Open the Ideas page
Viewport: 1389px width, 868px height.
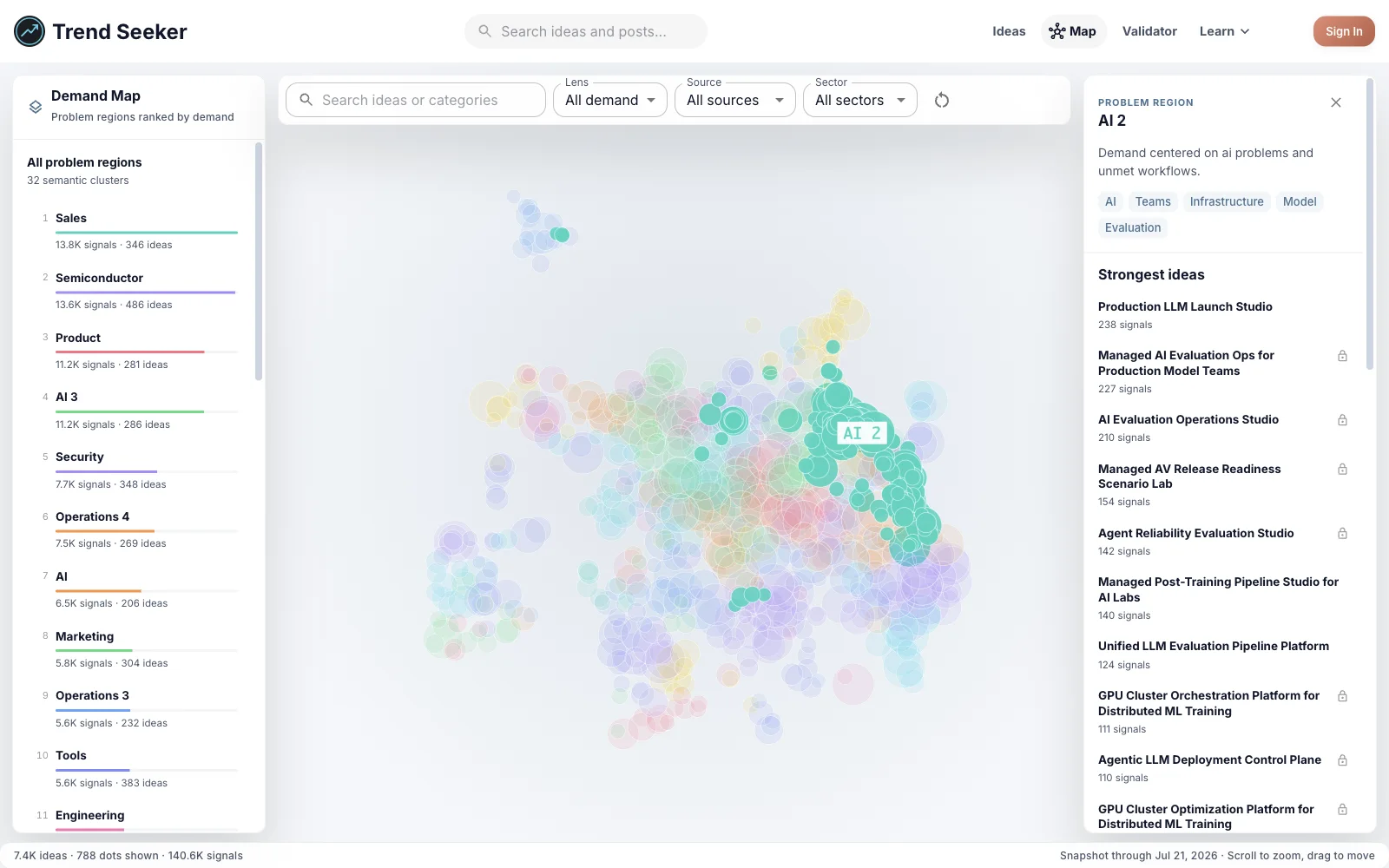1009,31
